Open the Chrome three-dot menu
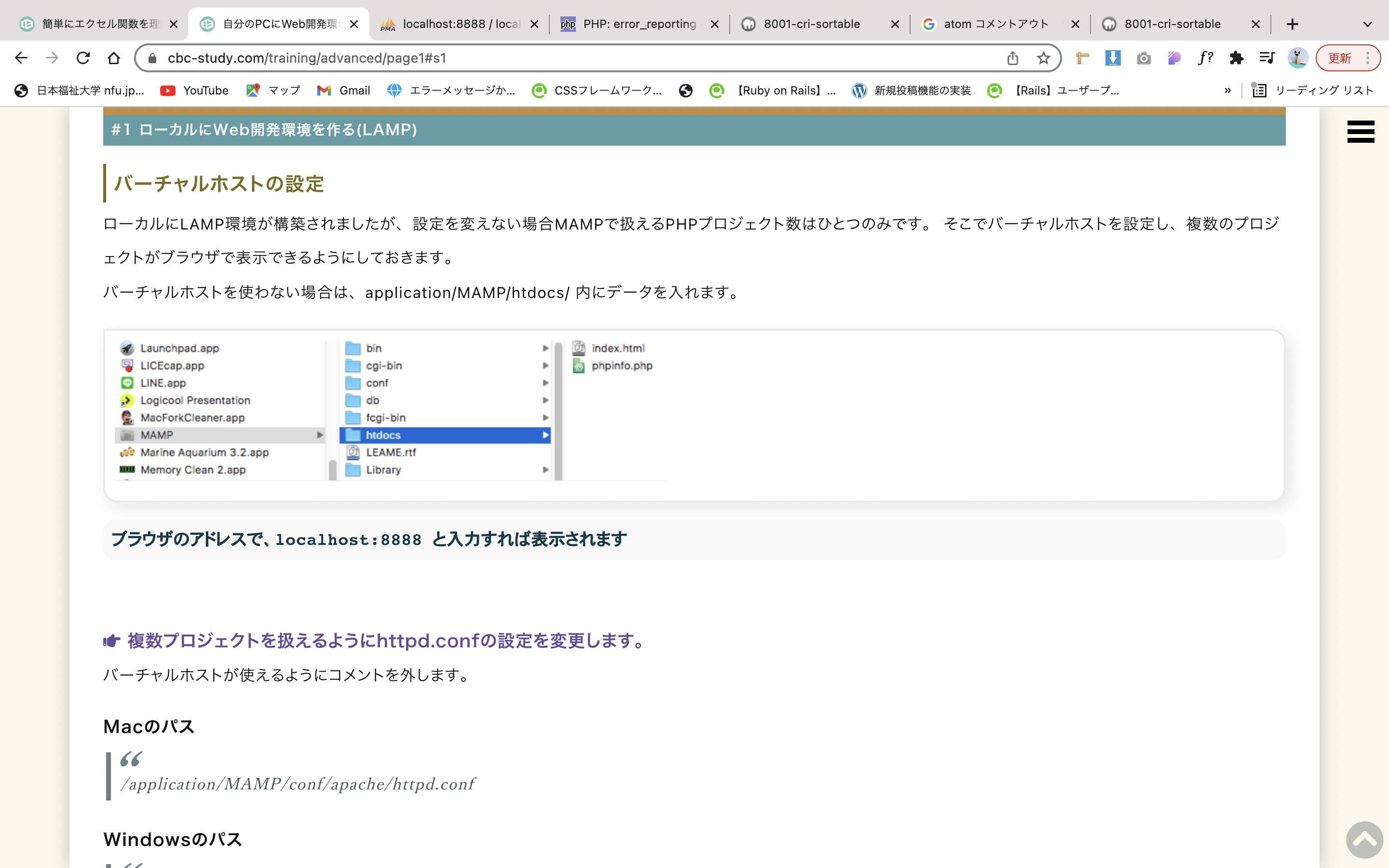Screen dimensions: 1389x868 [1368, 58]
